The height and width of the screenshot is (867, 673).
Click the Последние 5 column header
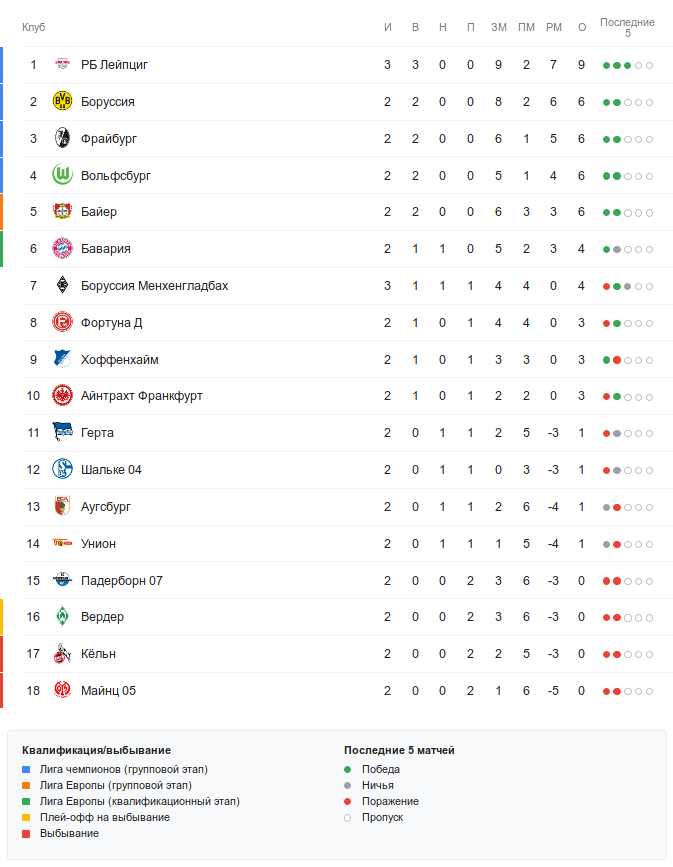click(x=627, y=27)
